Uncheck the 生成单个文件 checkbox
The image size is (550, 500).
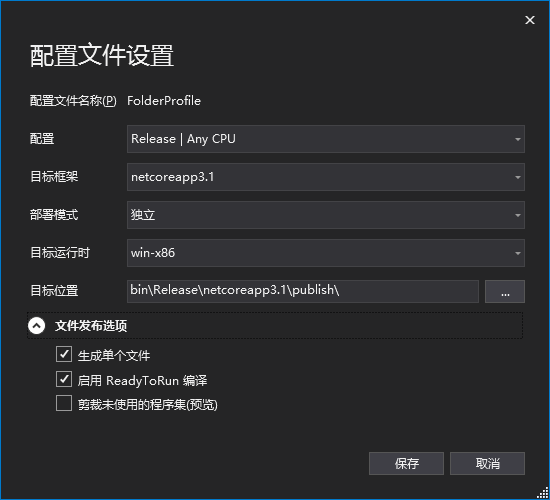[x=64, y=354]
